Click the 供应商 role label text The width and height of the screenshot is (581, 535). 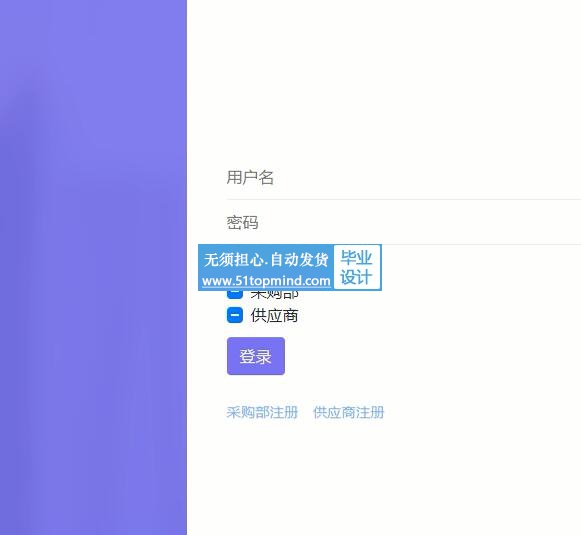(x=274, y=316)
